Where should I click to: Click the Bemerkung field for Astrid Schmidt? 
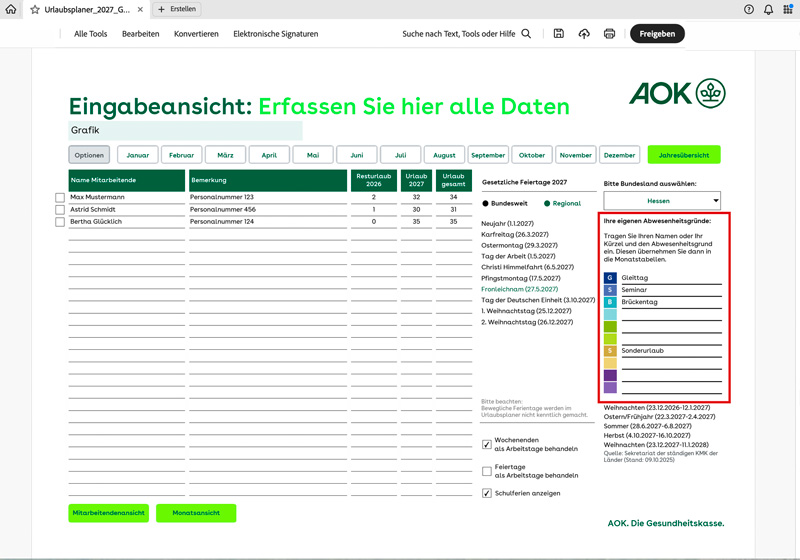pos(265,210)
